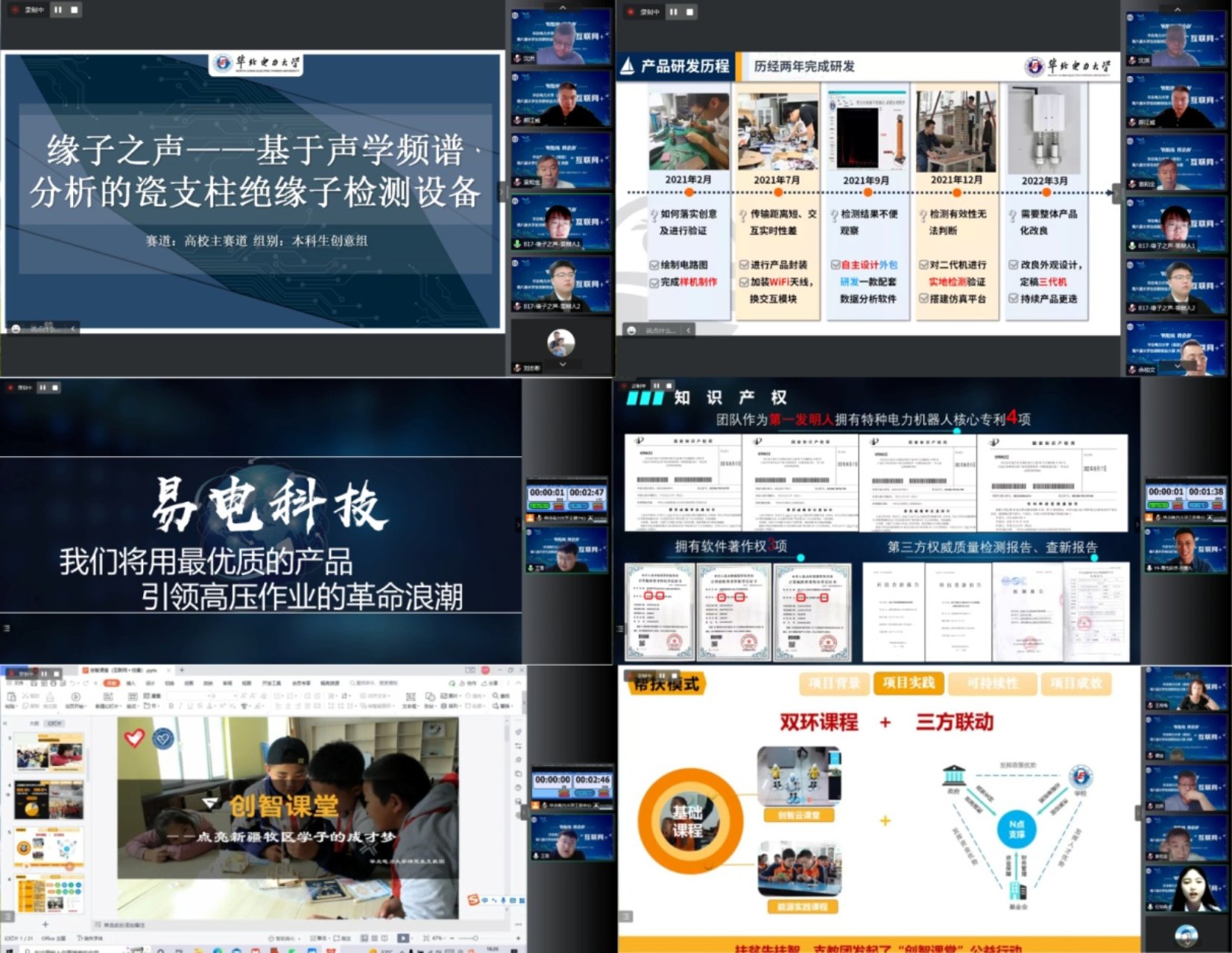This screenshot has width=1232, height=953.
Task: Click the 2021年2月 timeline dot
Action: tap(689, 192)
